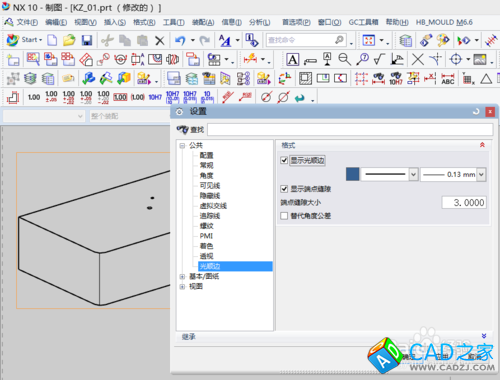Viewport: 500px width, 380px height.
Task: Select the Note text 'A' tool
Action: click(x=292, y=60)
